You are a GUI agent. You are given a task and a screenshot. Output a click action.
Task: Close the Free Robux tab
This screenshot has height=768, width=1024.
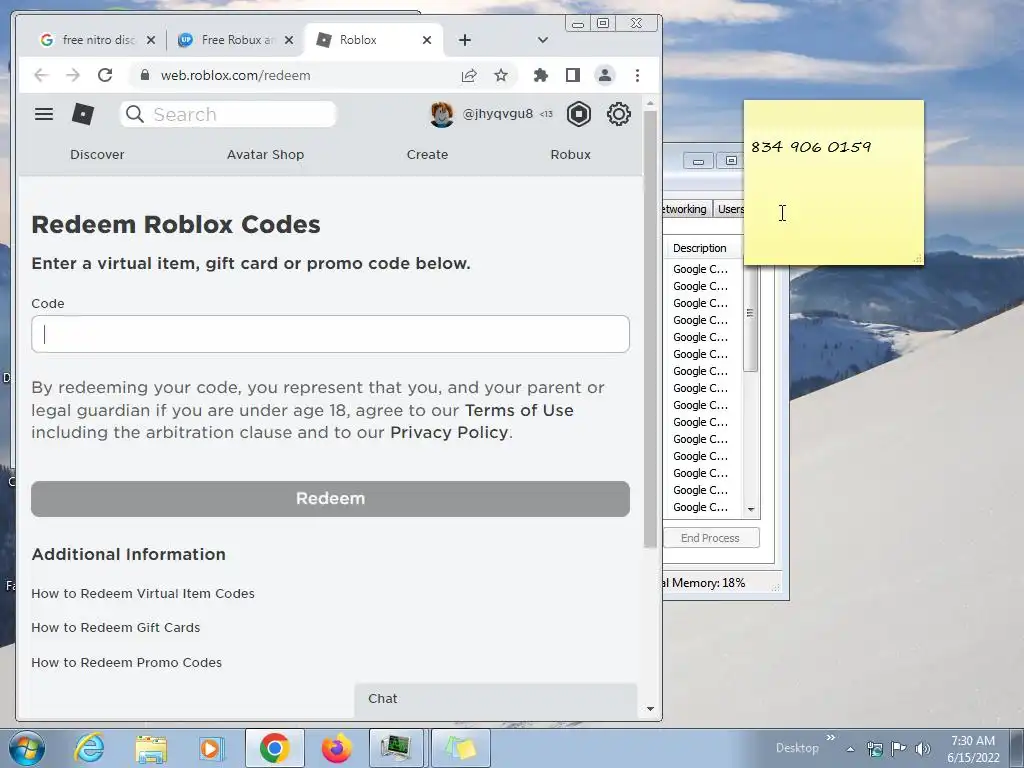[x=289, y=40]
